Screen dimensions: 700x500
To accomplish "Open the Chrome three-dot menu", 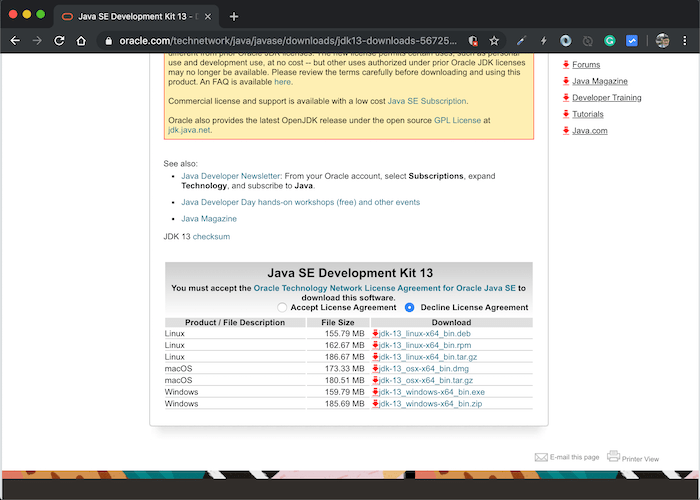I will click(x=684, y=41).
